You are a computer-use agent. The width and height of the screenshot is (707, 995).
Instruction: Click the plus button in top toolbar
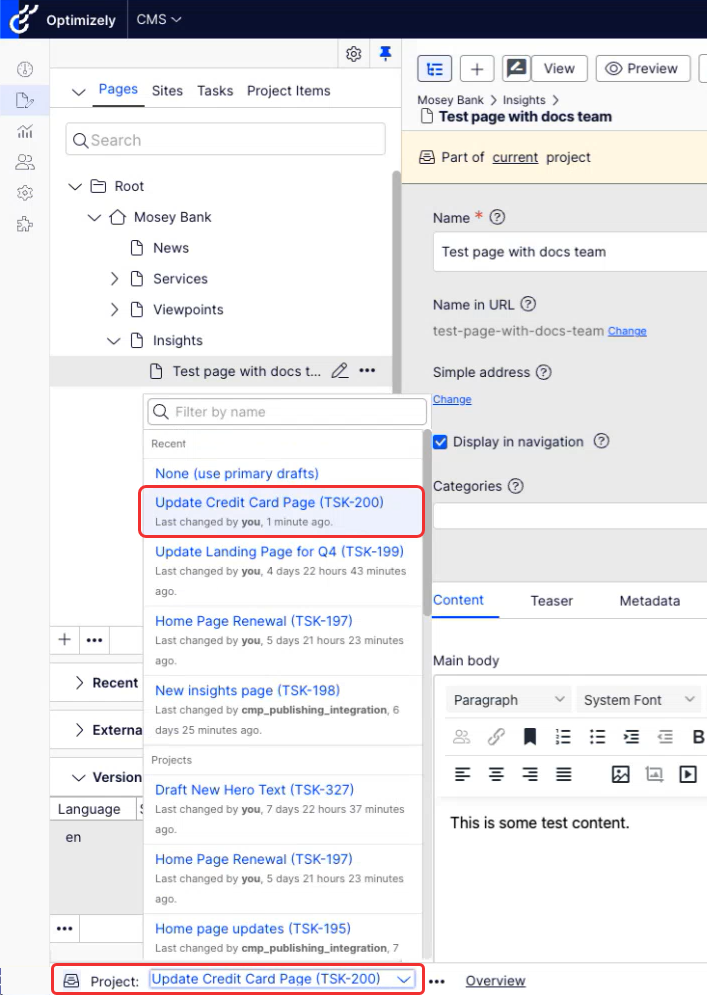[477, 69]
